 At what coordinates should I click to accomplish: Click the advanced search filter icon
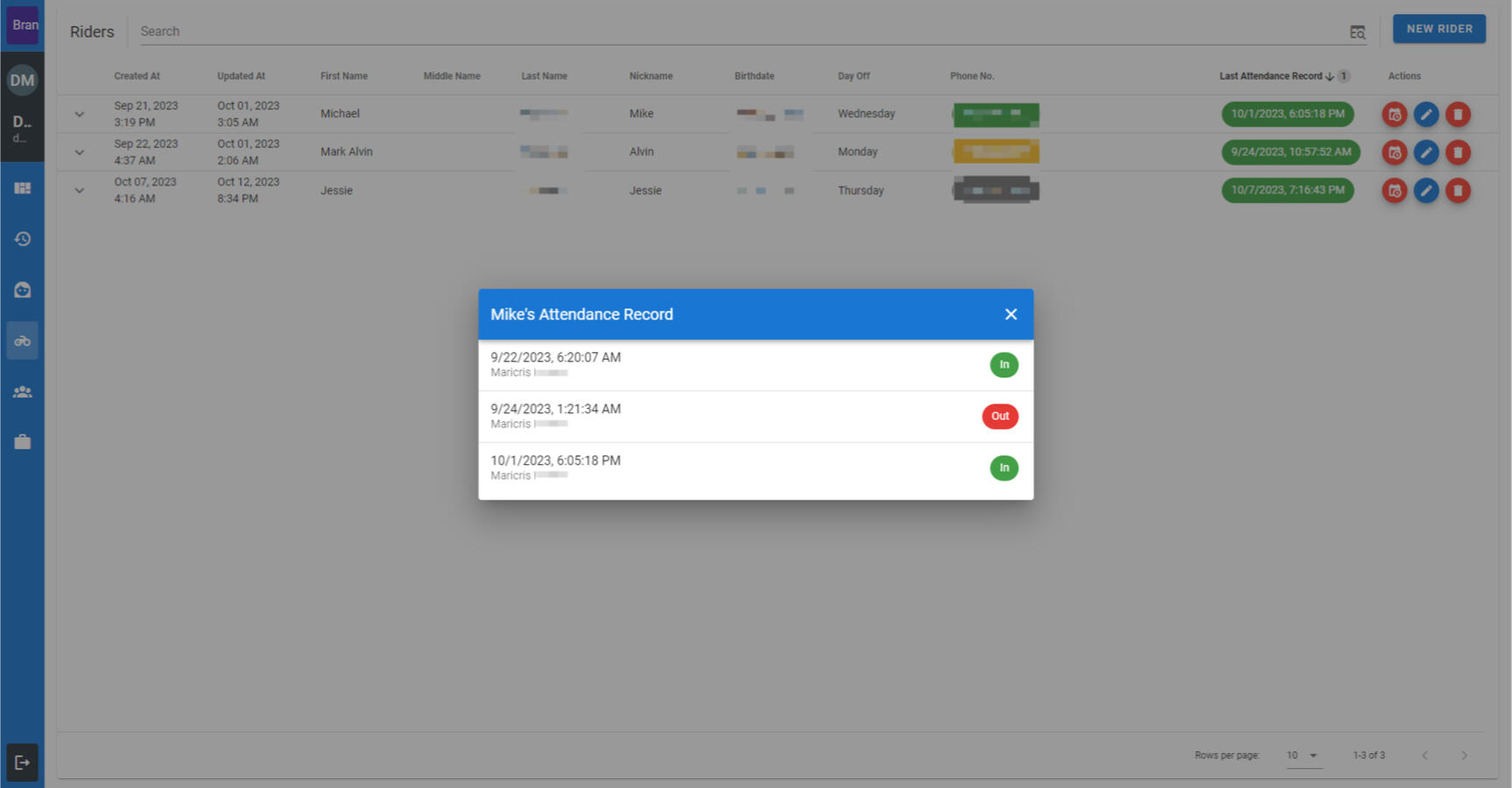[1357, 32]
